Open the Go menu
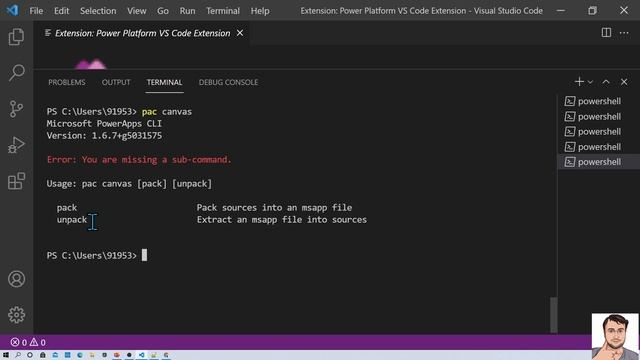Screen dimensions: 640x360 point(163,11)
